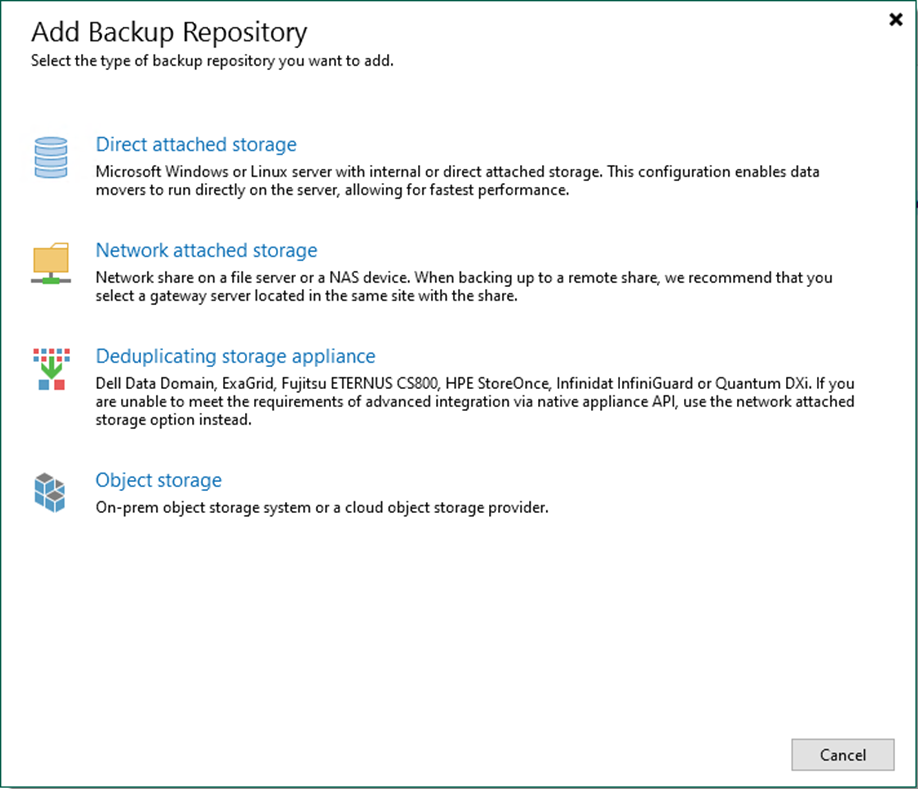Open the Direct attached storage option
This screenshot has width=918, height=789.
196,145
